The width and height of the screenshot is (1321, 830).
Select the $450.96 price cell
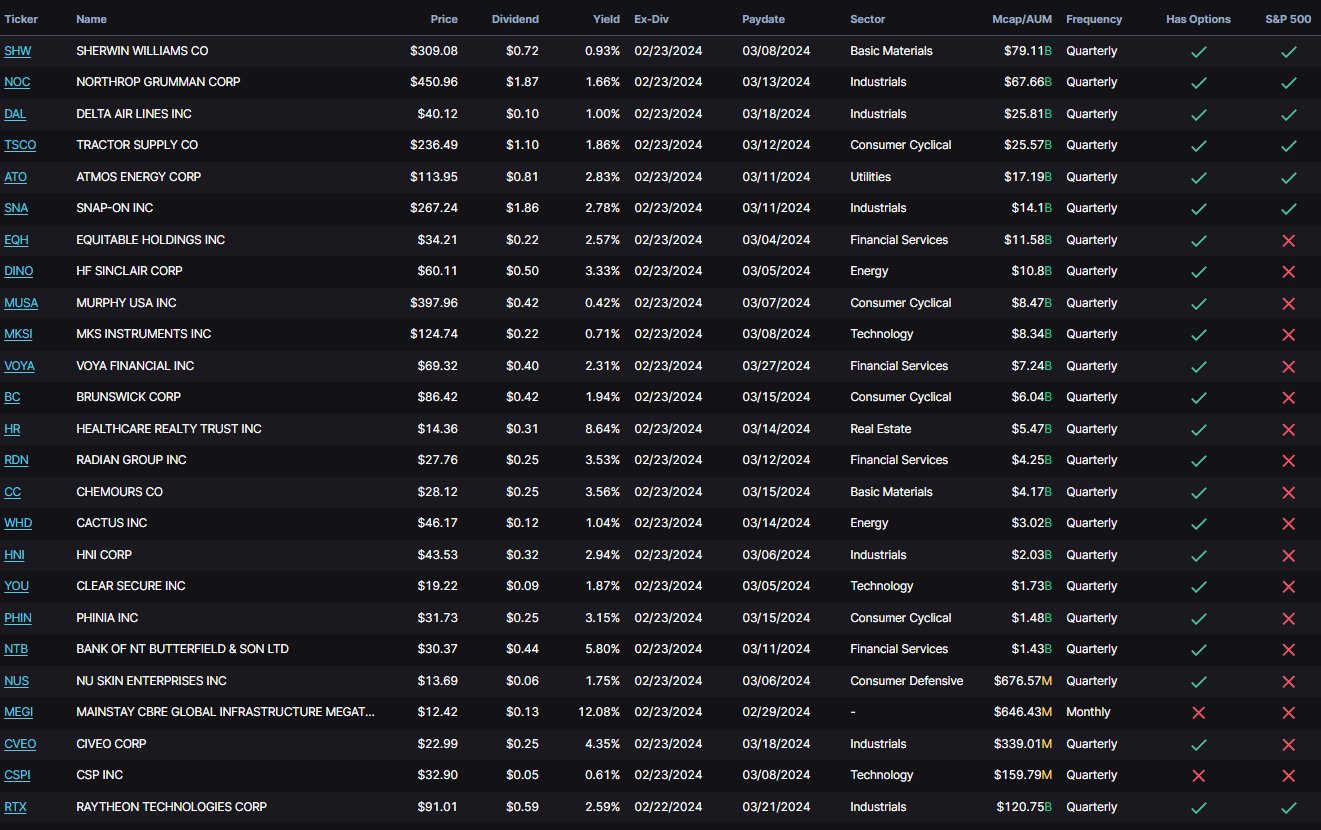(434, 82)
